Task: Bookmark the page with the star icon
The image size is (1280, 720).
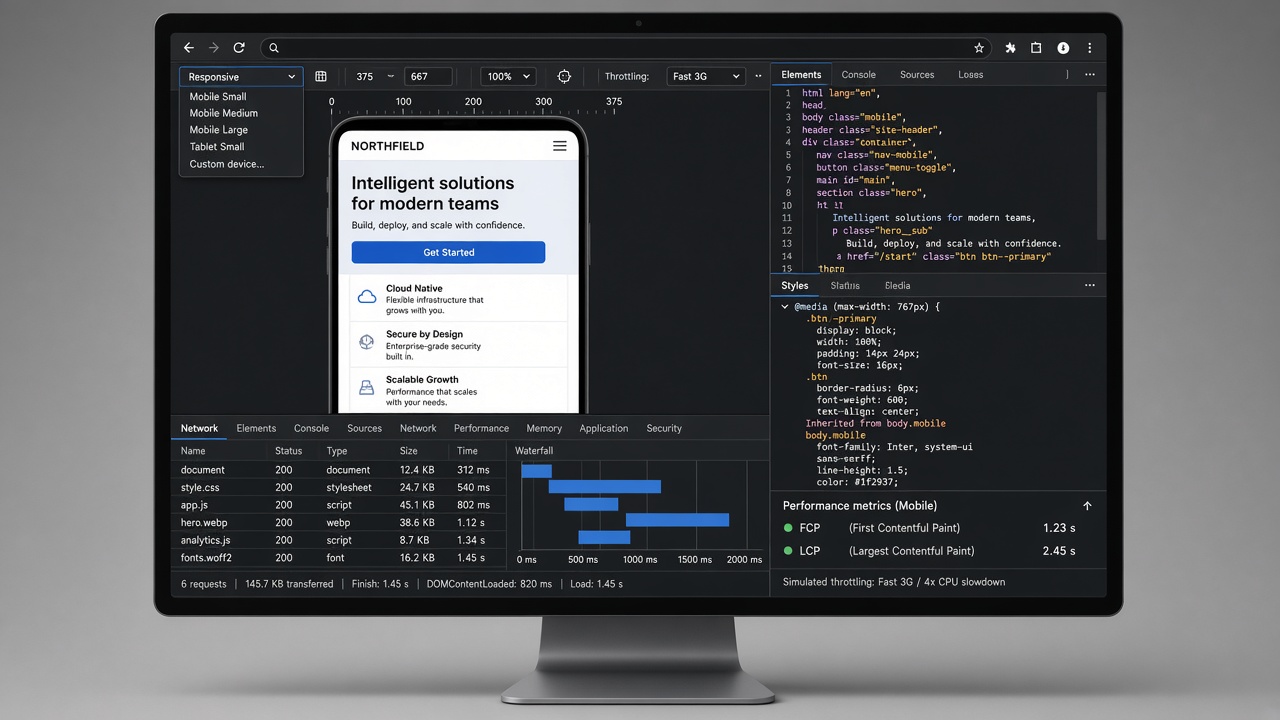Action: [979, 48]
